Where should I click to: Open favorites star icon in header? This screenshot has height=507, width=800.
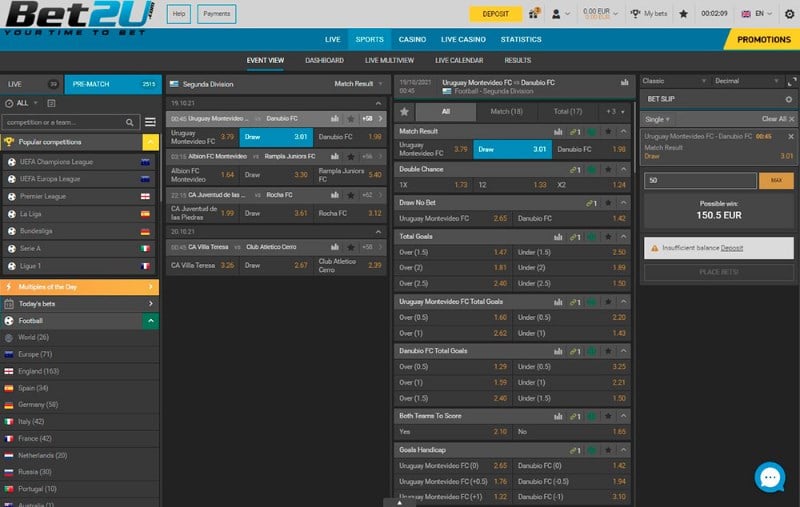(683, 14)
